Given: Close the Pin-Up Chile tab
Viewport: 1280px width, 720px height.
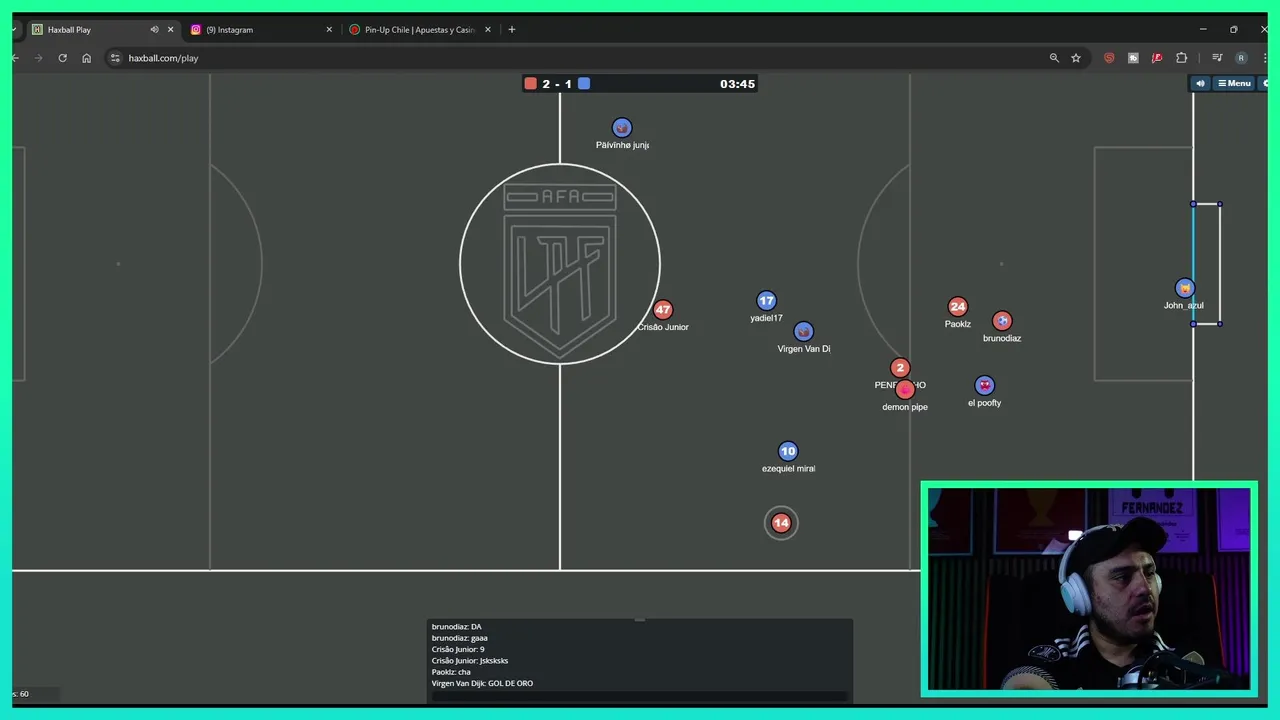Looking at the screenshot, I should [x=488, y=30].
